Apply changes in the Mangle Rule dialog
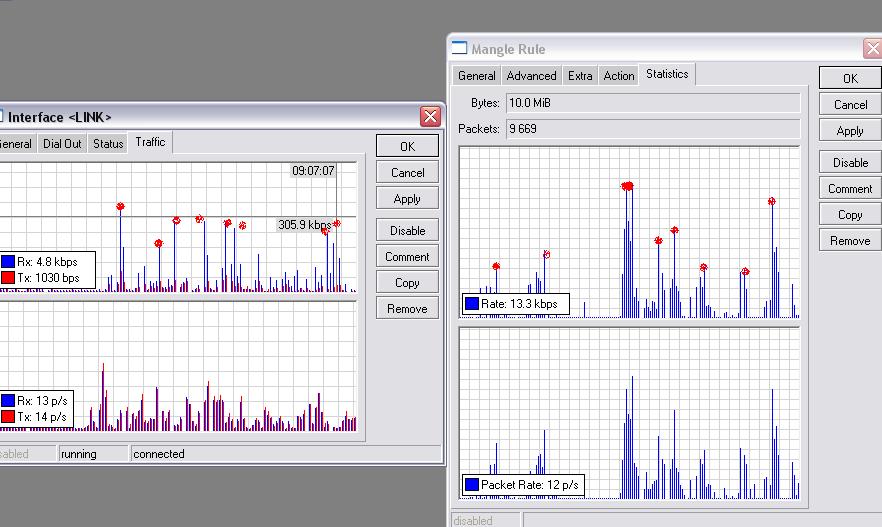The image size is (882, 527). [849, 130]
